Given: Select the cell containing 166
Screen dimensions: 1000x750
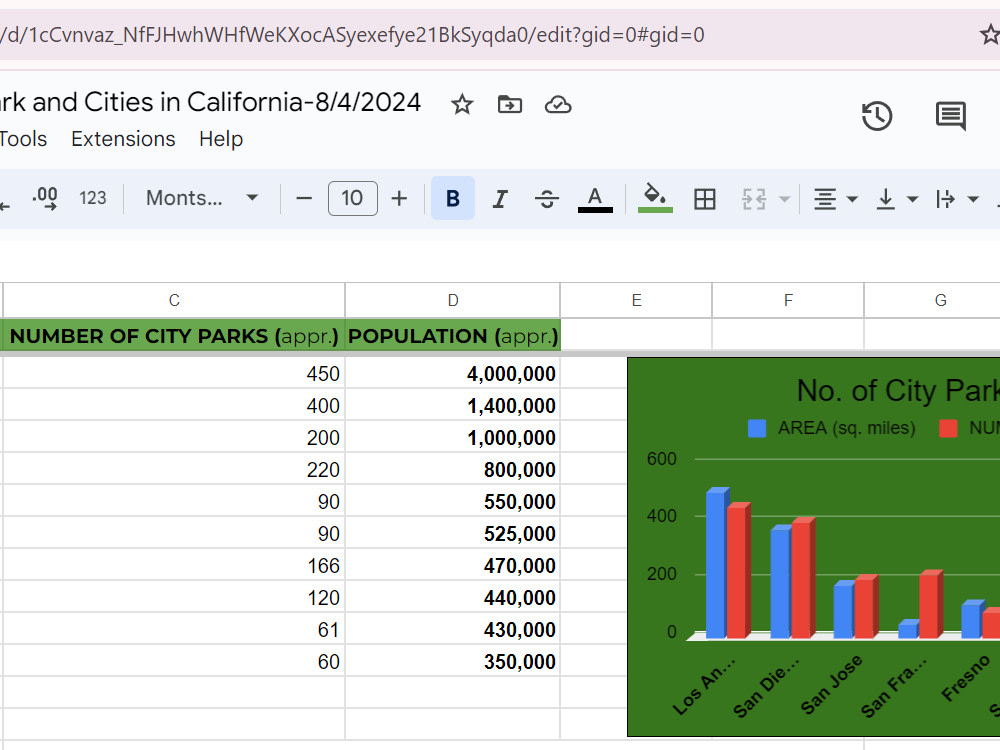Looking at the screenshot, I should [174, 565].
